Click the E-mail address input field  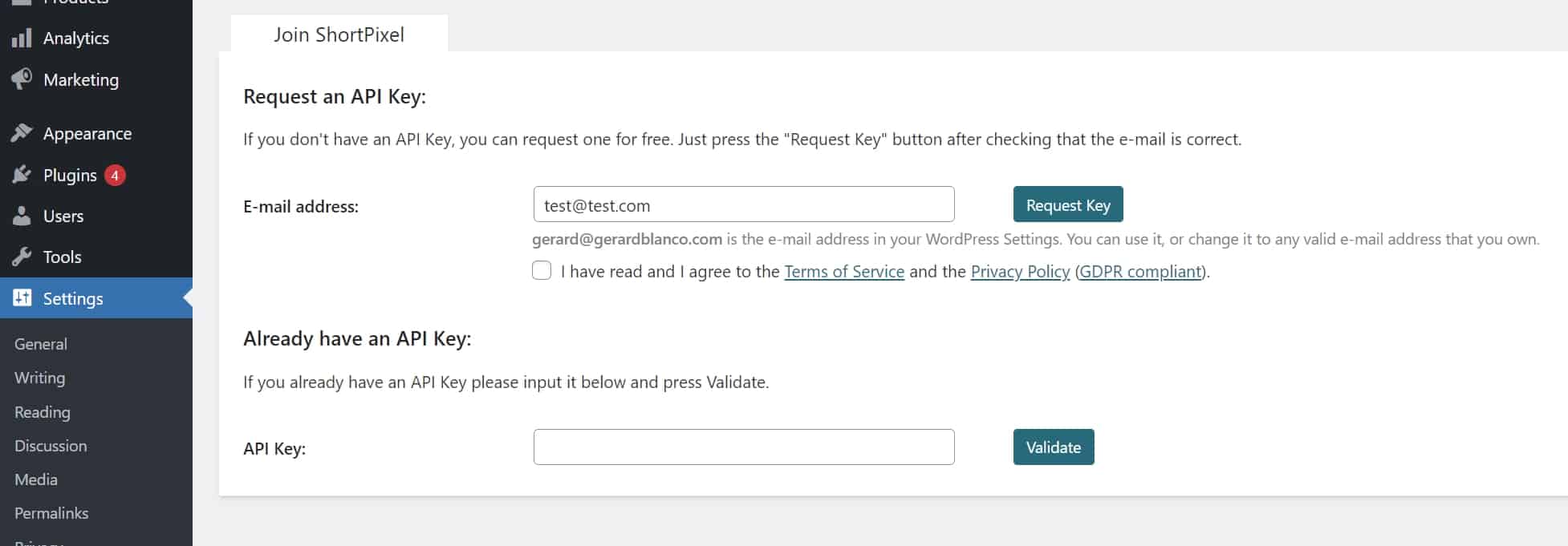point(743,204)
